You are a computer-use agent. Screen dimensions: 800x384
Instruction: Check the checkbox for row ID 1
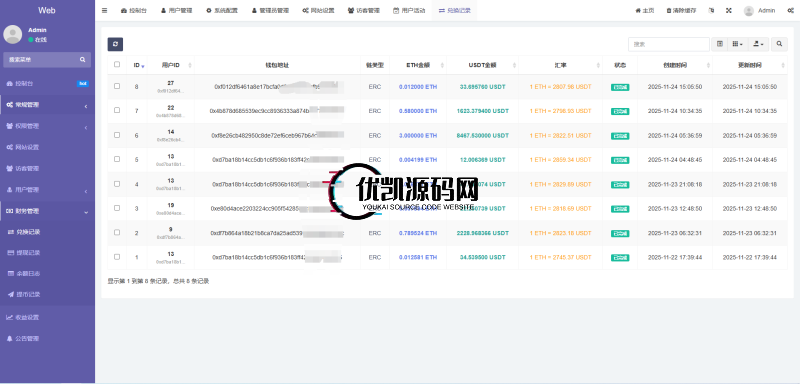point(117,257)
